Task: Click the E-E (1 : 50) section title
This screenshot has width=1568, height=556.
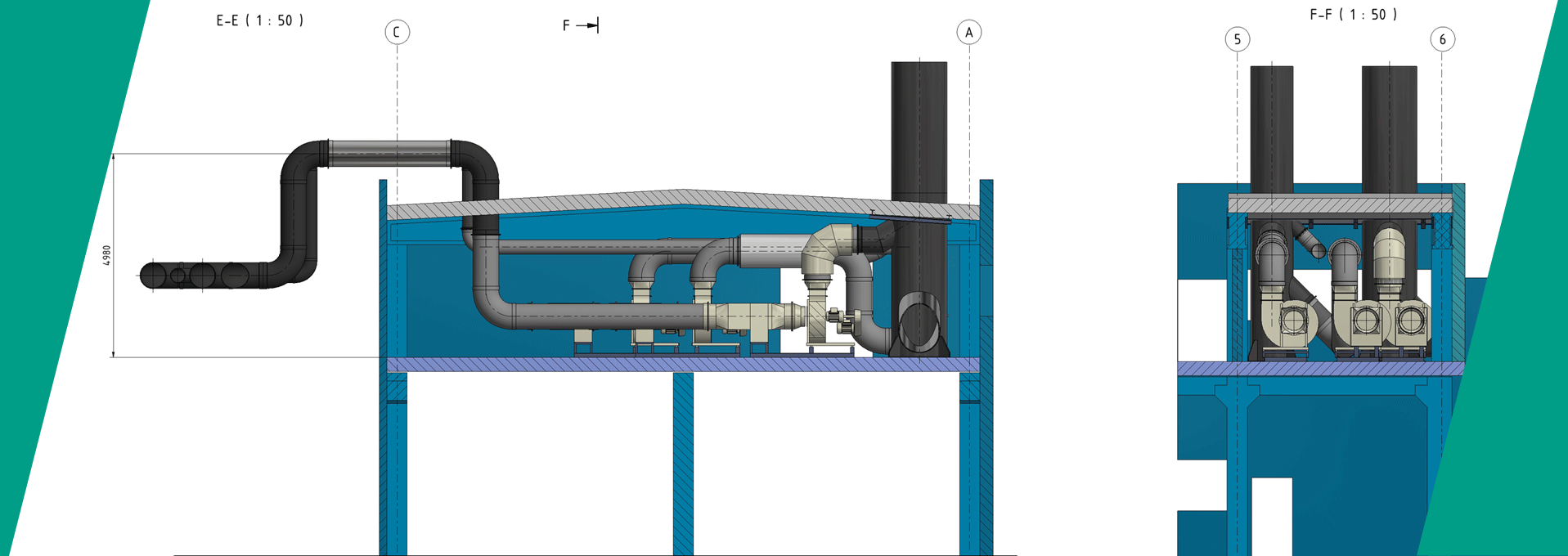Action: pyautogui.click(x=259, y=20)
